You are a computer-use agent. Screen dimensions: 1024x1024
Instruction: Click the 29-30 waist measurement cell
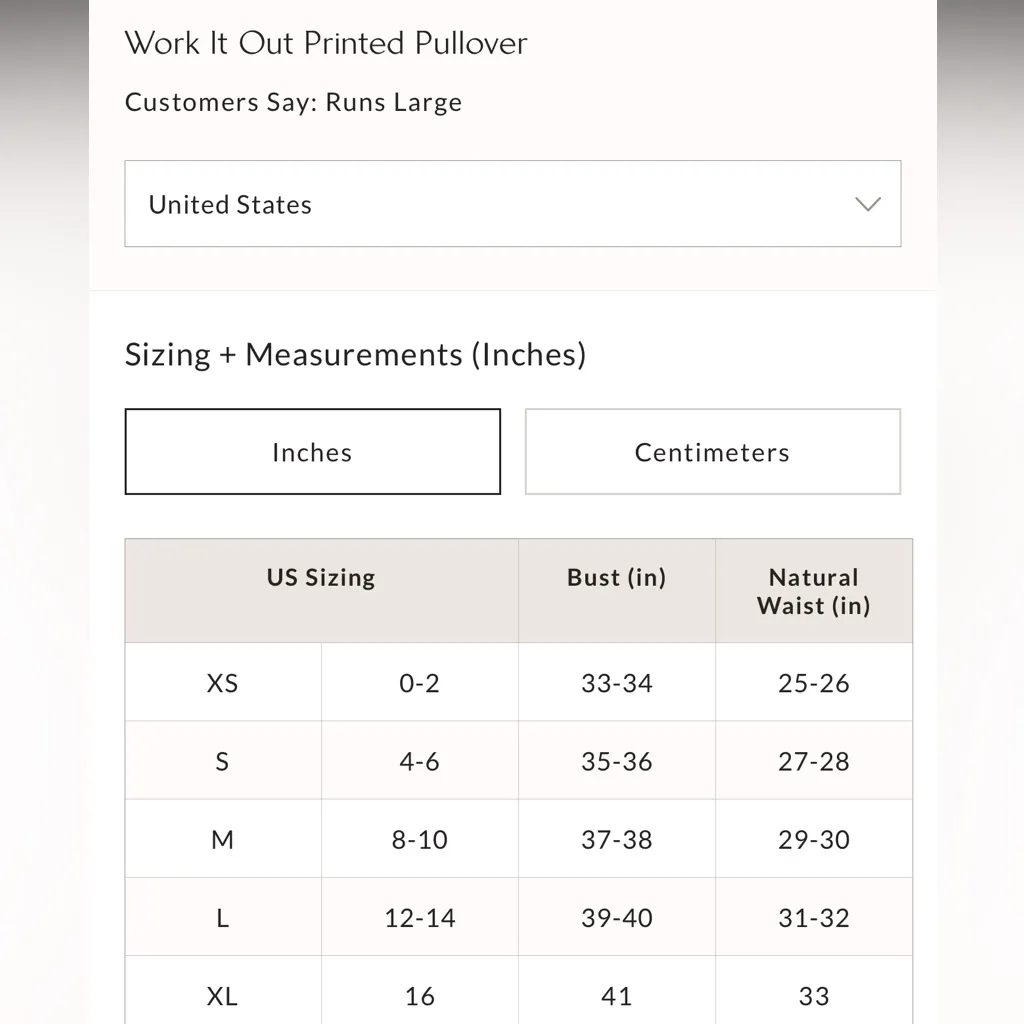813,839
